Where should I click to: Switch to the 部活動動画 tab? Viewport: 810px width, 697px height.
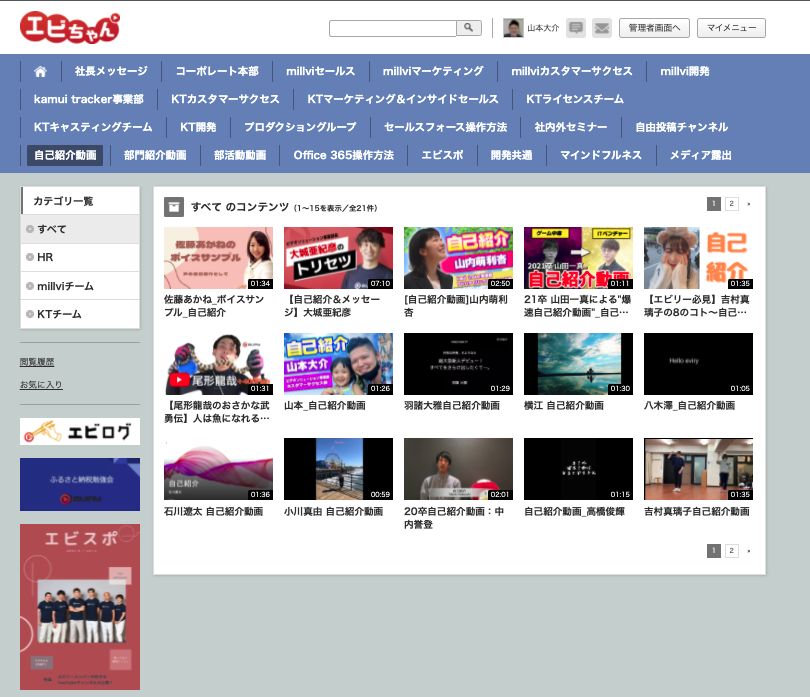240,155
